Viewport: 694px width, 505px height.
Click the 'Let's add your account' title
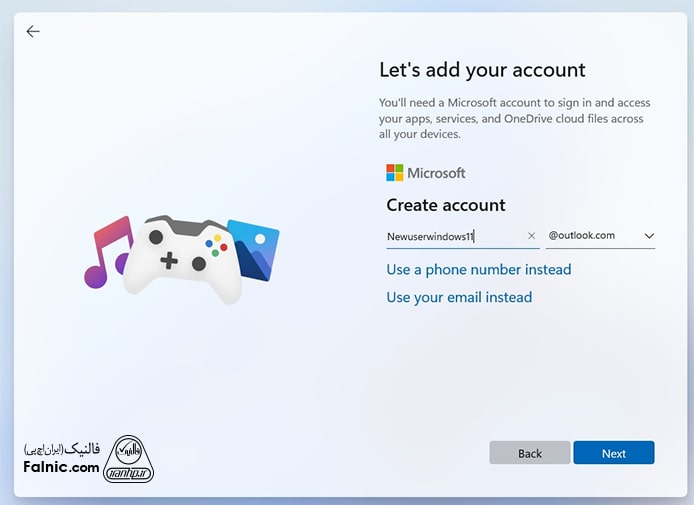coord(482,70)
